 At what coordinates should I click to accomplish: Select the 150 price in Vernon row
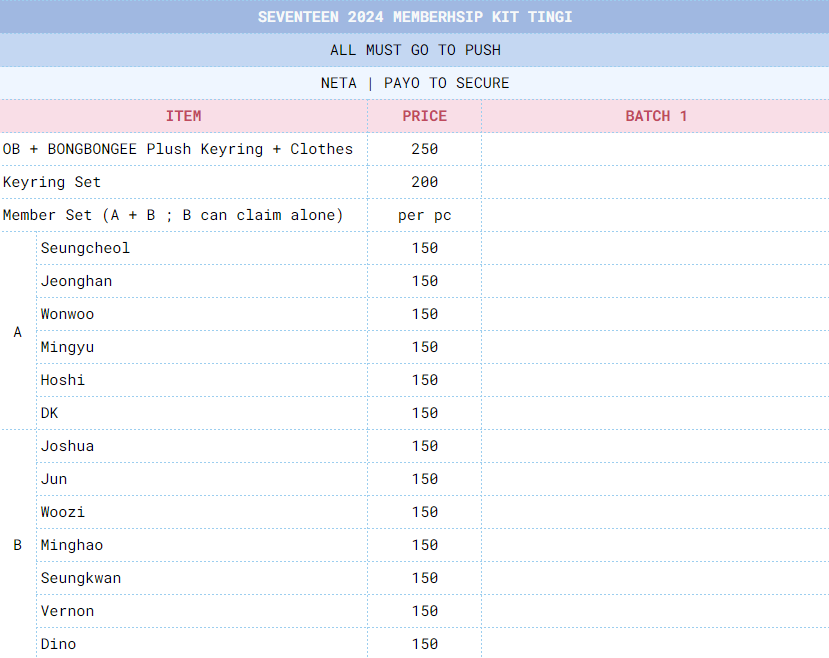click(x=425, y=611)
